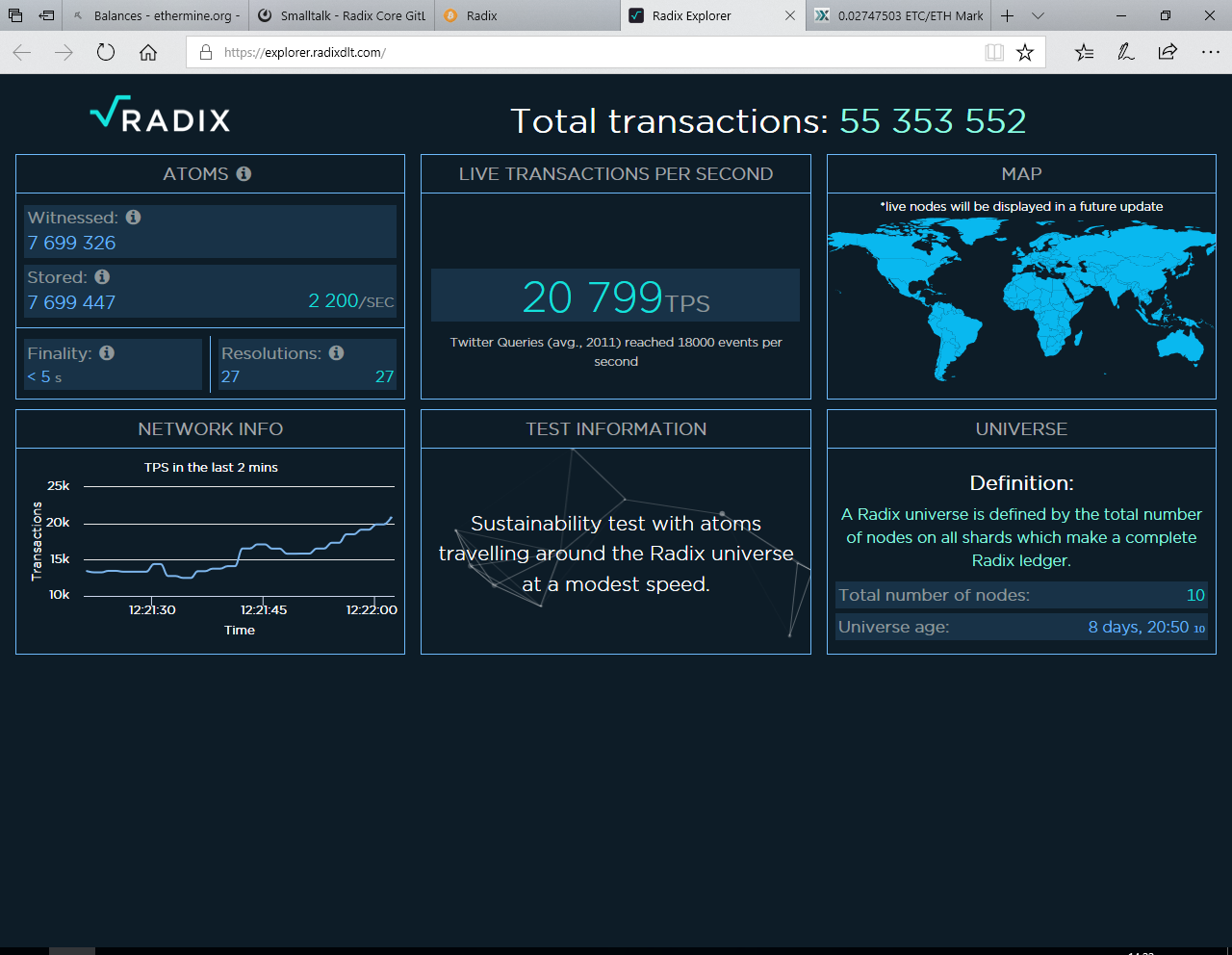
Task: Click the Total number of nodes row
Action: coord(1021,595)
